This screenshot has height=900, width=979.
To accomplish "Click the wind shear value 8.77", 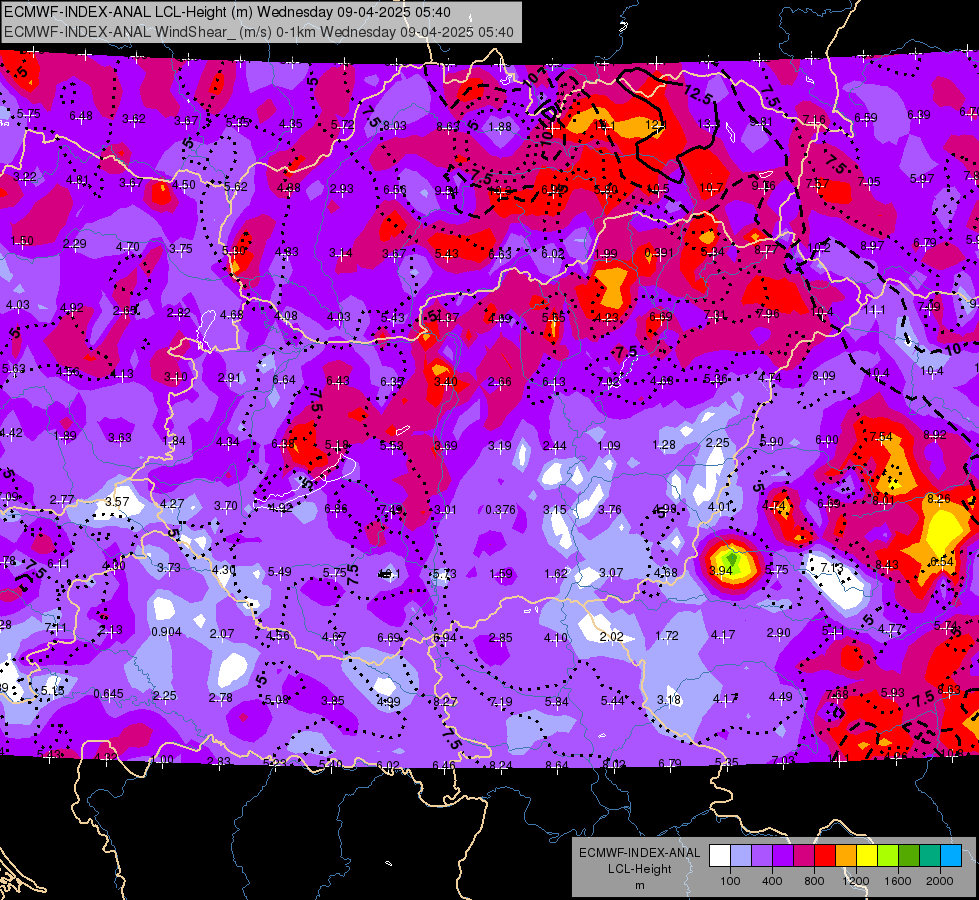I will [766, 250].
